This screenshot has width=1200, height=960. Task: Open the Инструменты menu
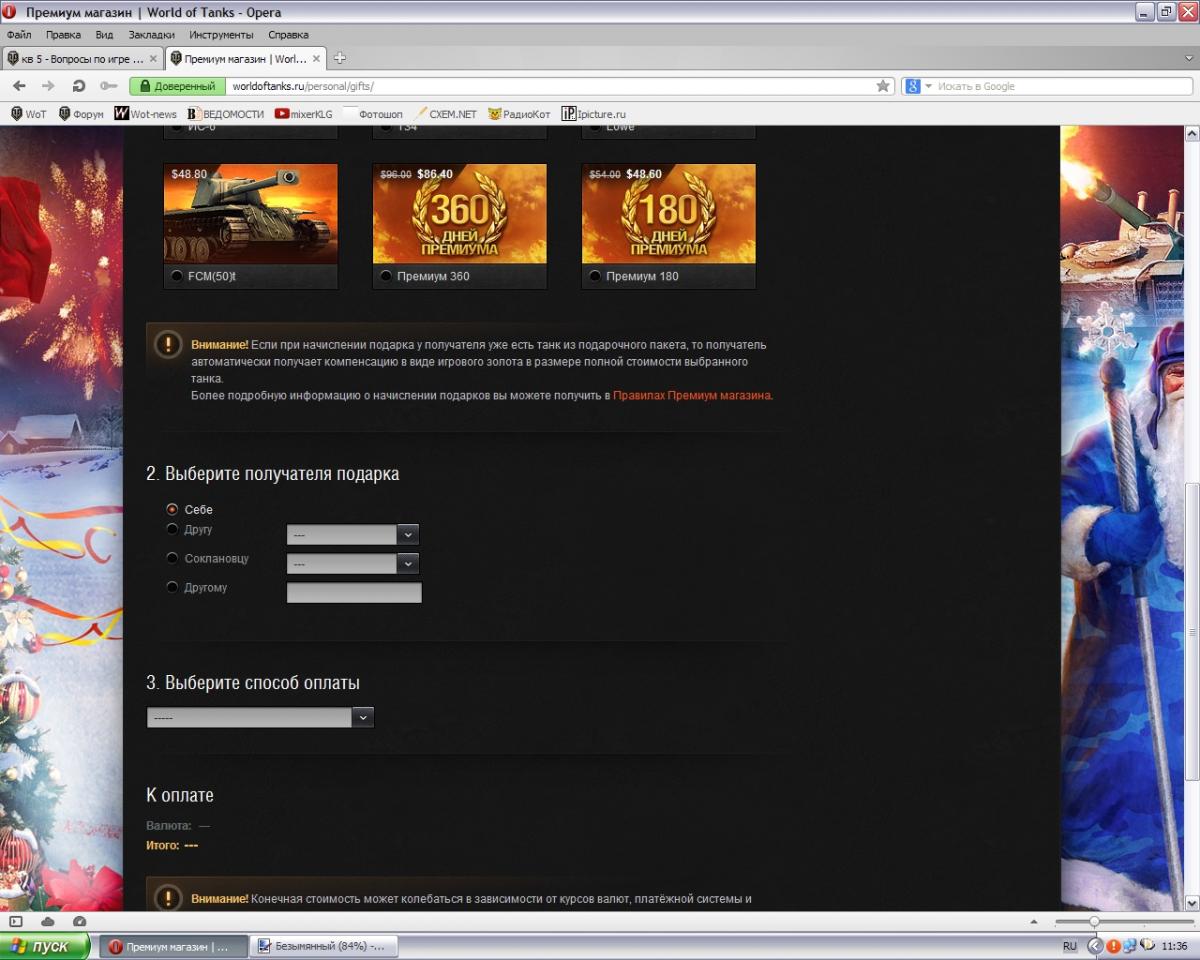pyautogui.click(x=221, y=34)
